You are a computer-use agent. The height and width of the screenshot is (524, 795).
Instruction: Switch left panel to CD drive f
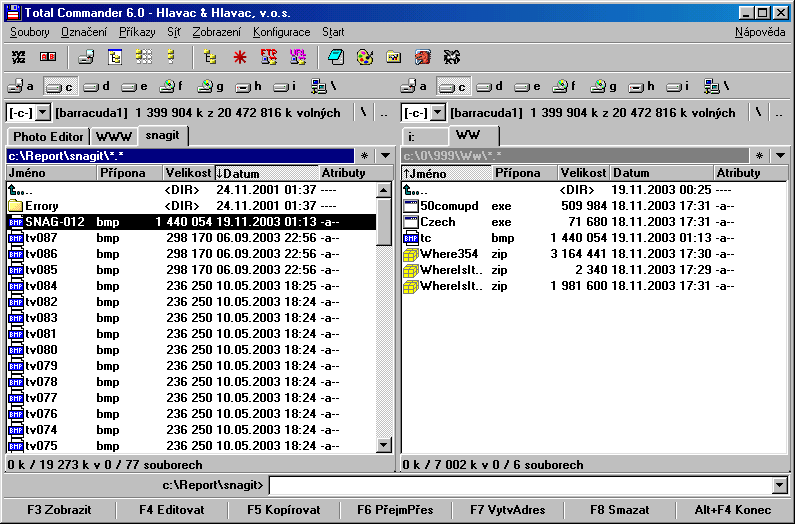pos(171,87)
